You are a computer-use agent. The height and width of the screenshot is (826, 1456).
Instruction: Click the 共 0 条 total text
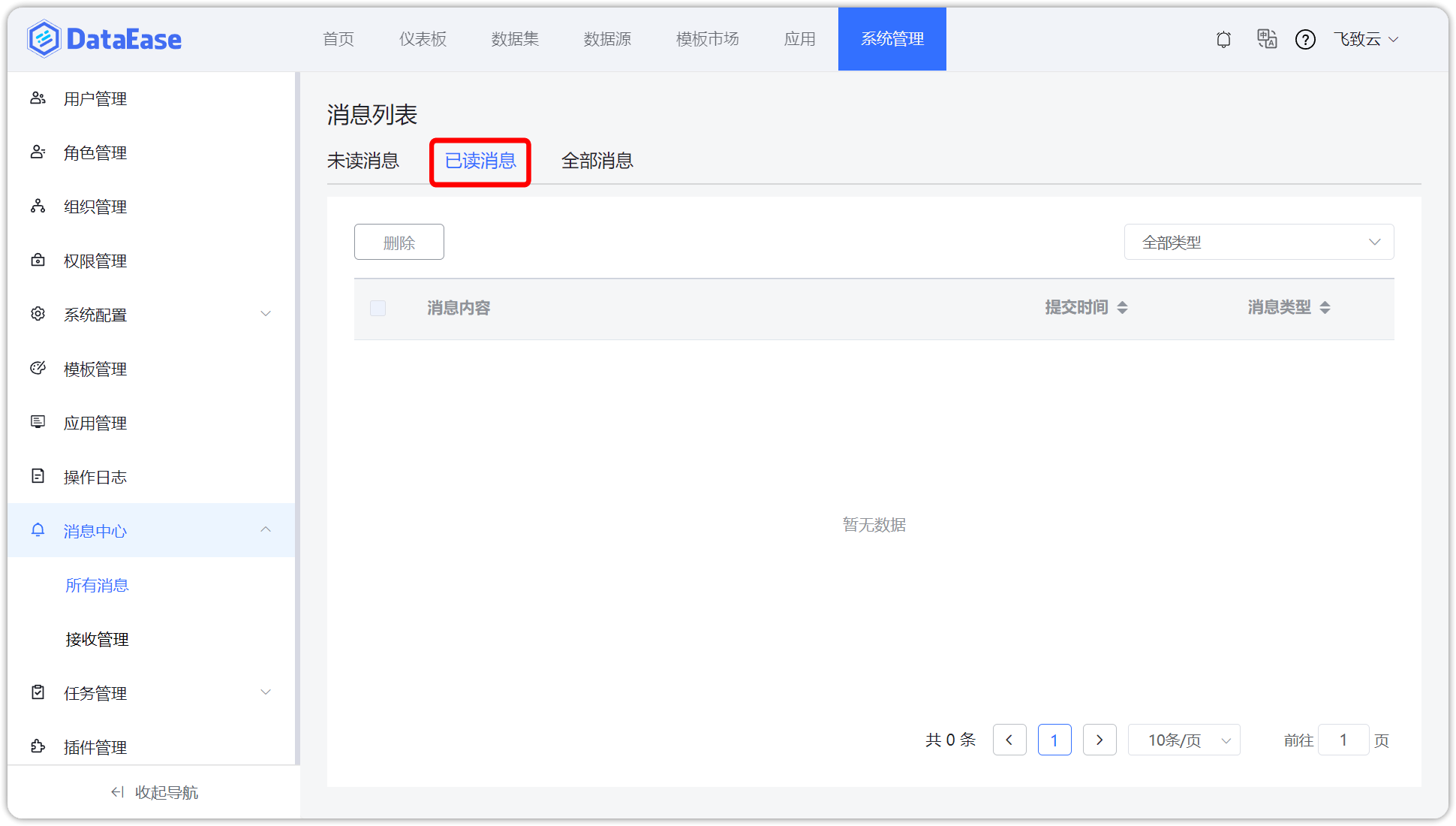(x=950, y=740)
